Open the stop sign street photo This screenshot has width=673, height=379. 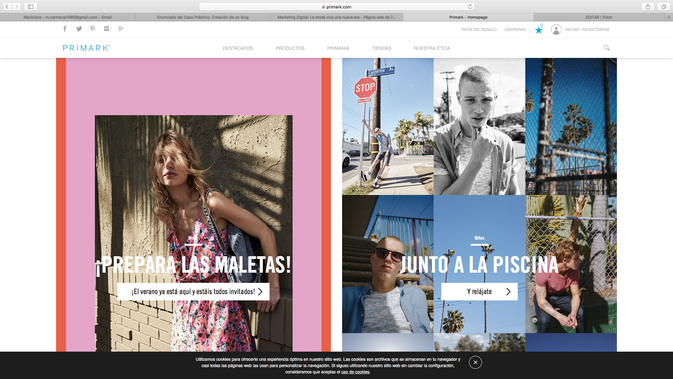[x=388, y=127]
